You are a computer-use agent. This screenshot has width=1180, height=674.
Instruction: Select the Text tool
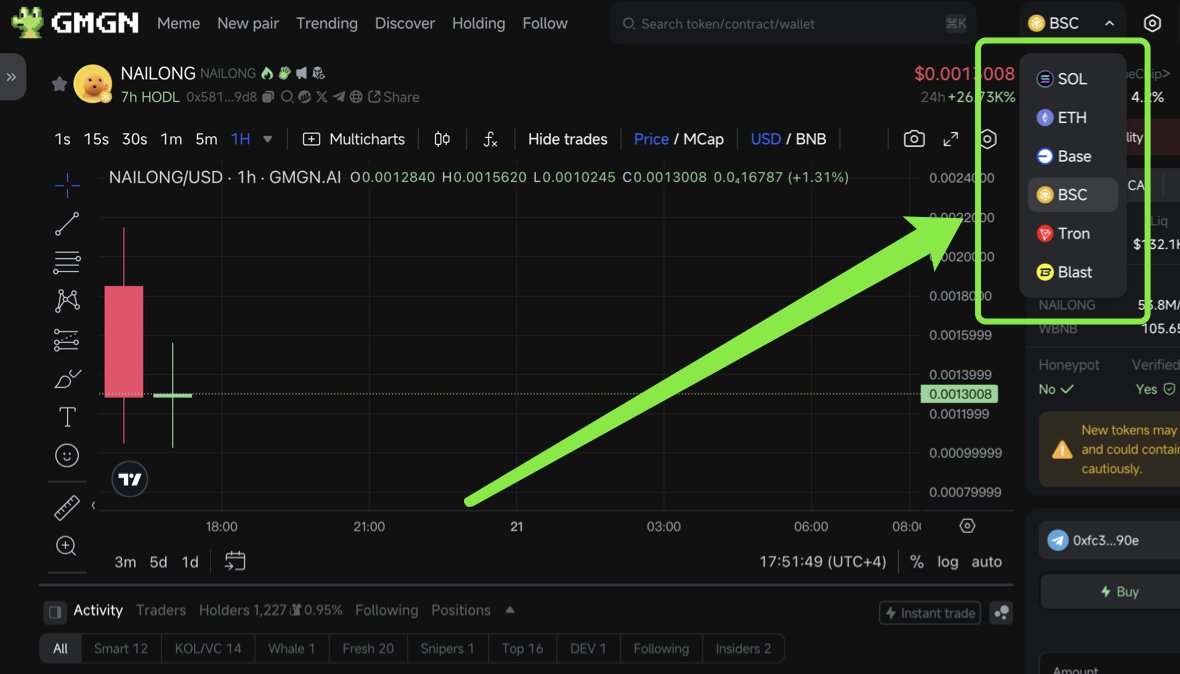[67, 417]
